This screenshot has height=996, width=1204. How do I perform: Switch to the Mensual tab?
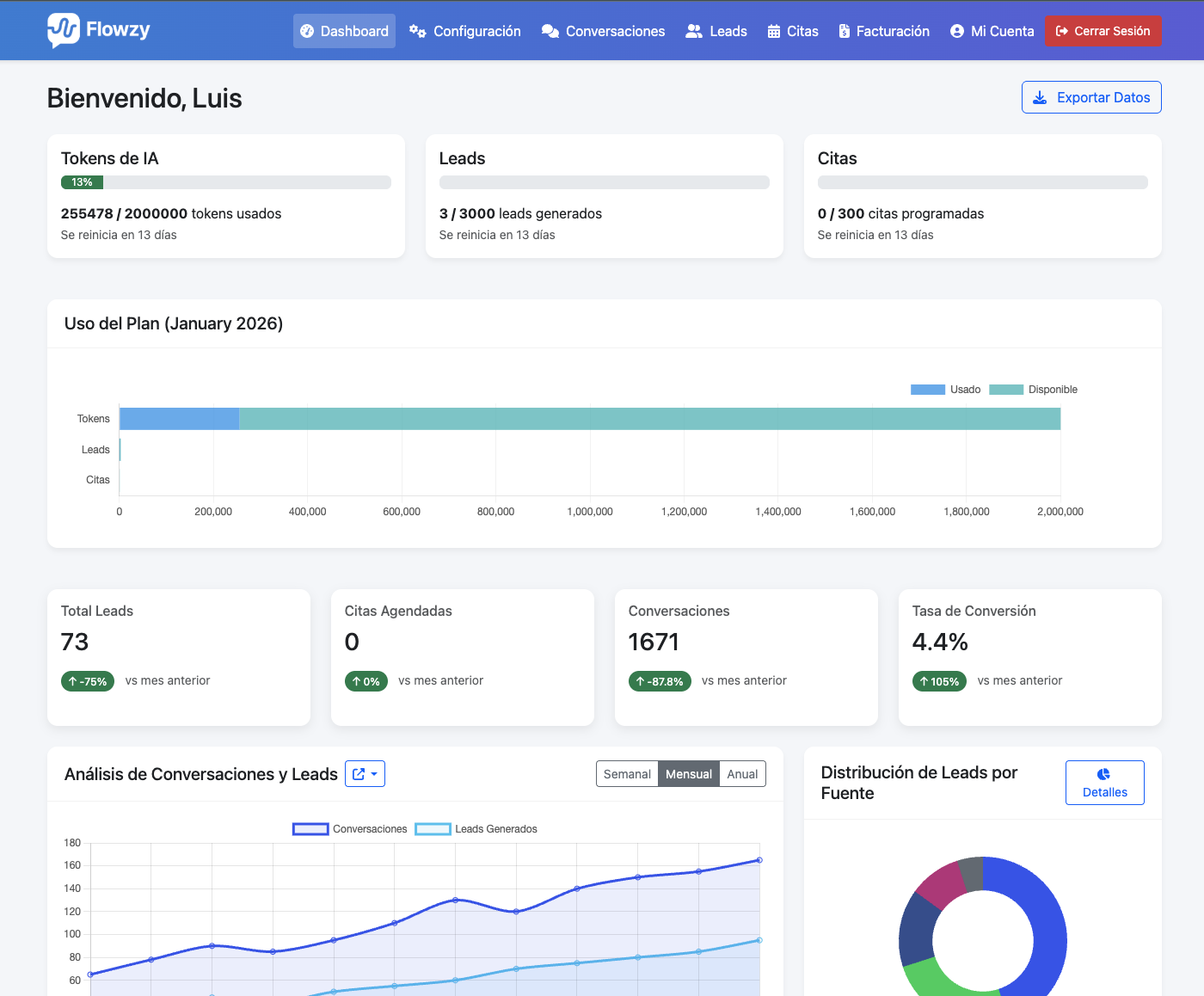tap(688, 773)
